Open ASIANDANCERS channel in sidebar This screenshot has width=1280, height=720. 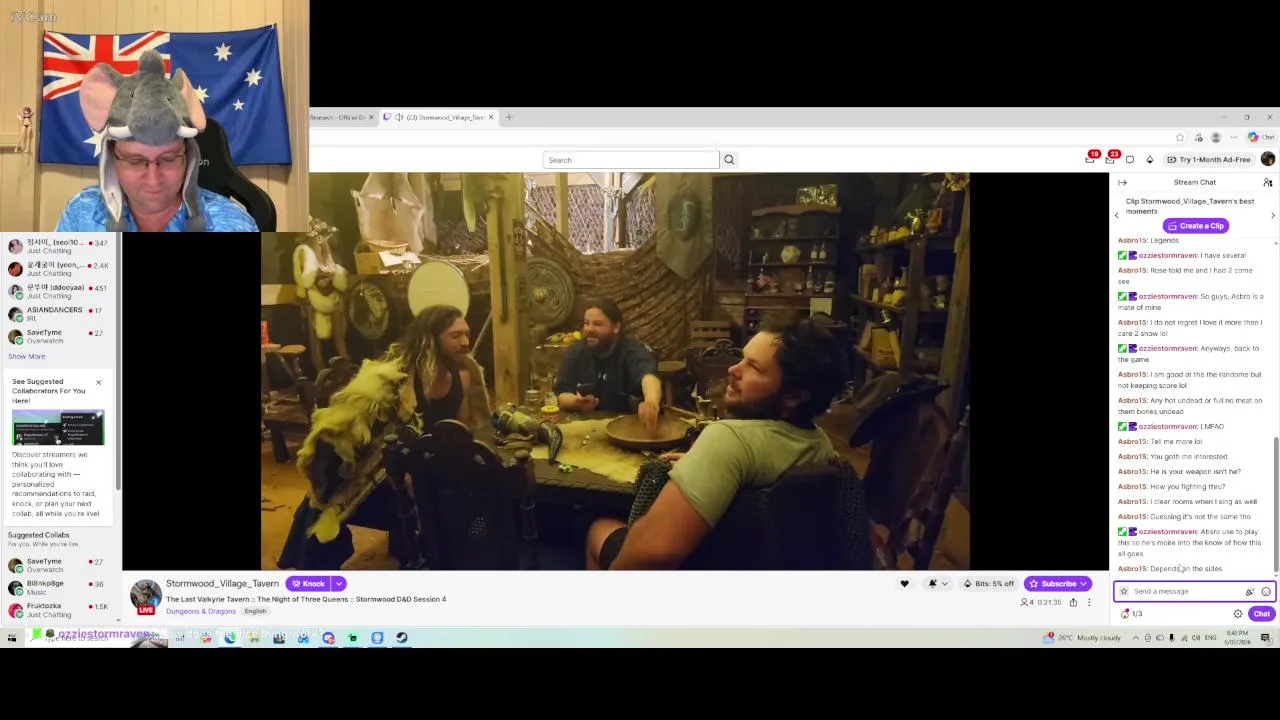[x=58, y=314]
